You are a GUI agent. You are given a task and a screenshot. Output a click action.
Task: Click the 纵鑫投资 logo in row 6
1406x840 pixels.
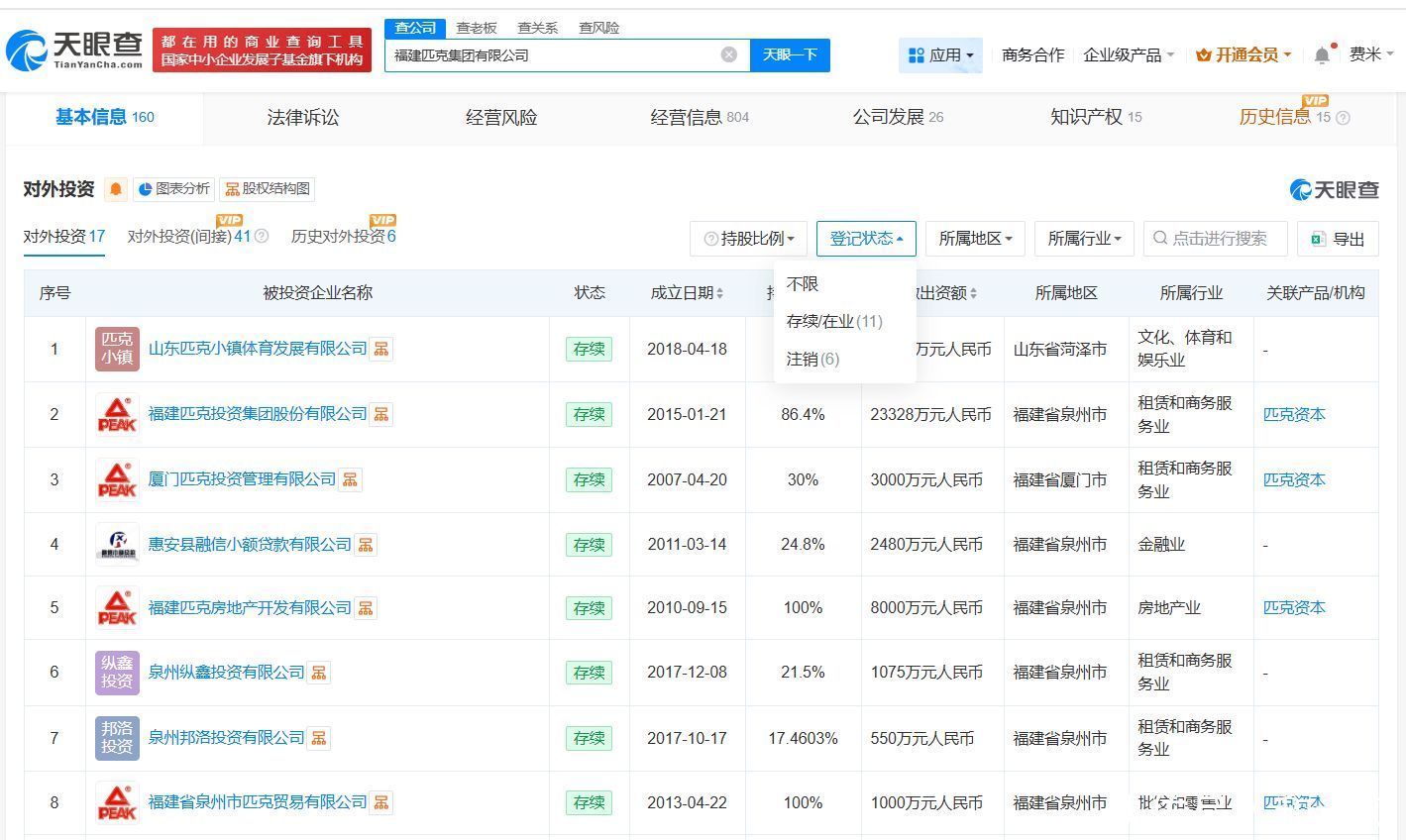click(x=117, y=673)
